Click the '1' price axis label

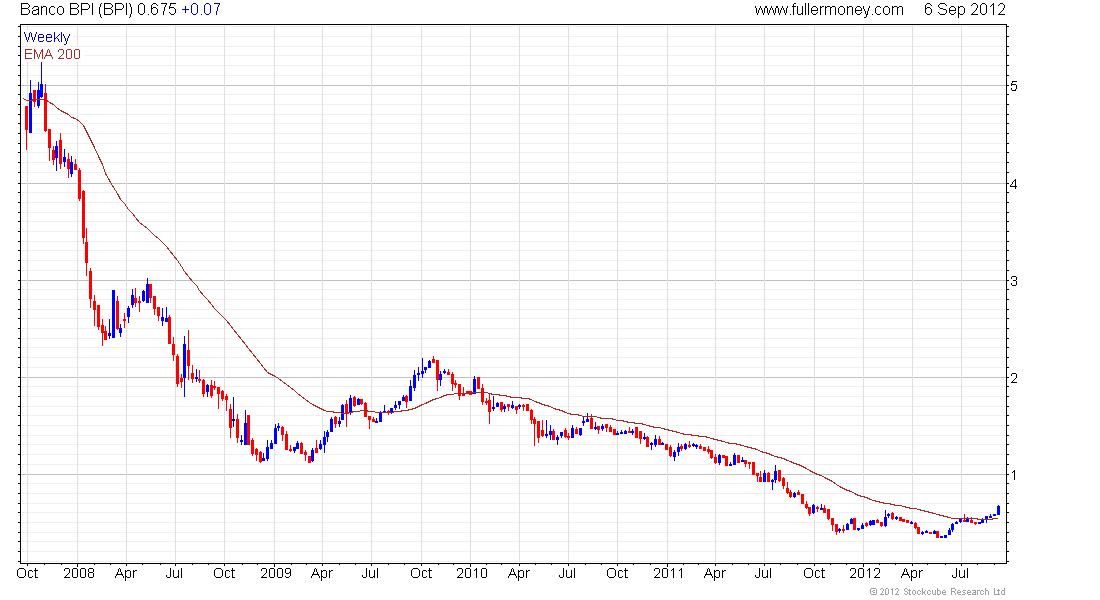(x=1014, y=475)
